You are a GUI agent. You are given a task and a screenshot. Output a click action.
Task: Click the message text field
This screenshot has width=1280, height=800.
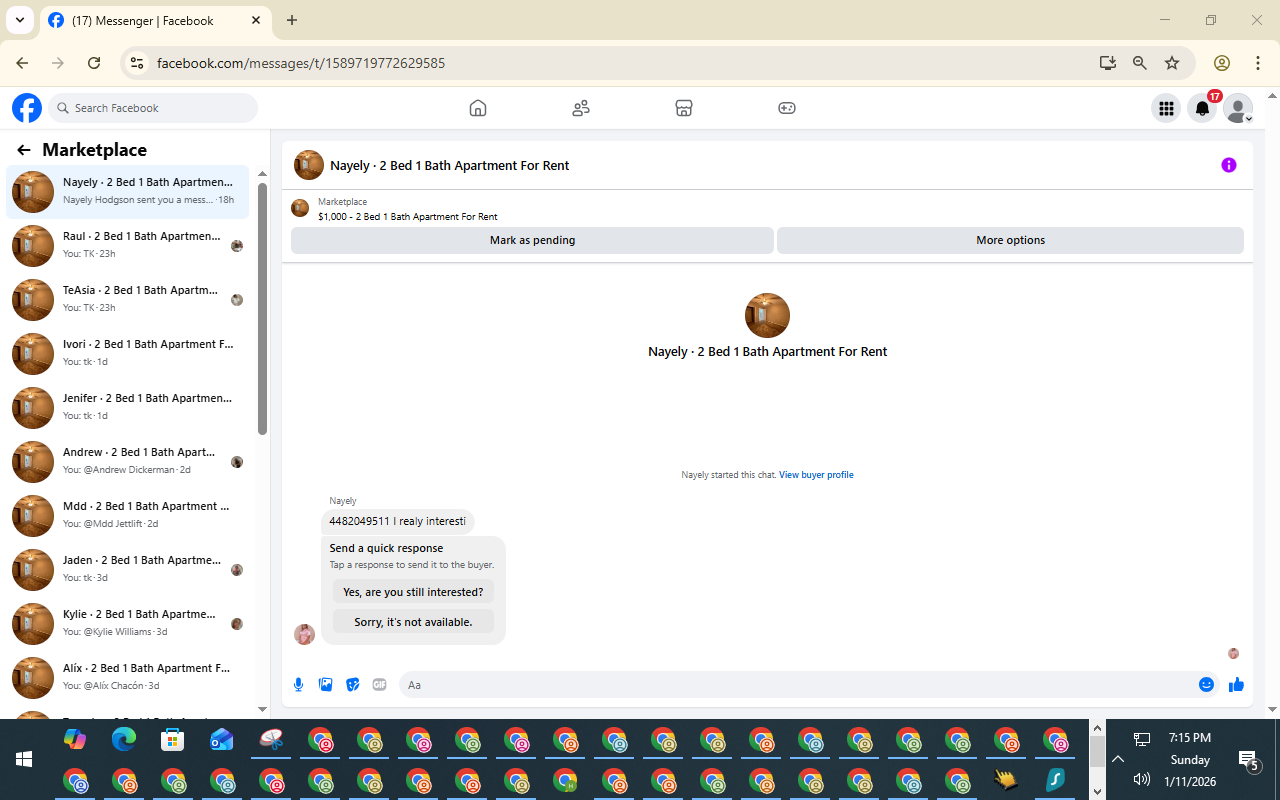coord(798,685)
